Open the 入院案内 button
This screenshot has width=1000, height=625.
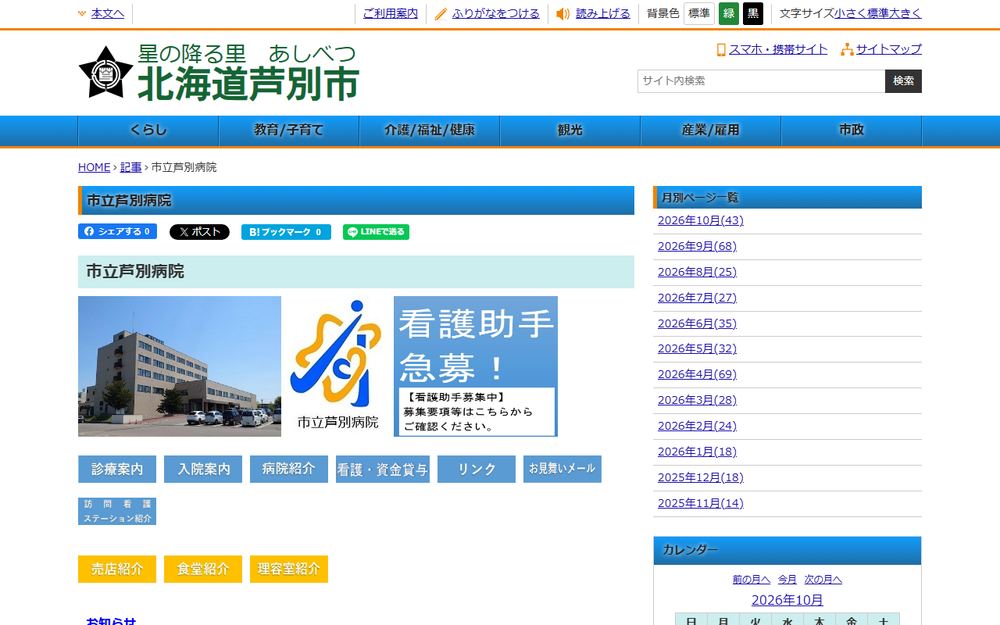(x=203, y=469)
